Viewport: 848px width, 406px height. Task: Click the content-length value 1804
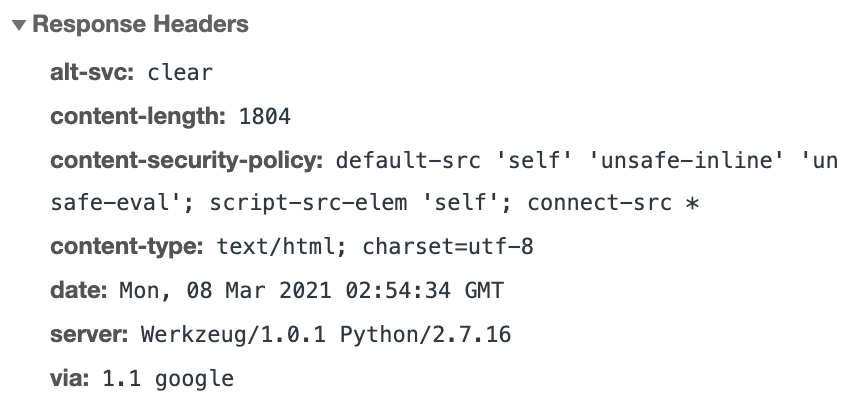click(x=265, y=117)
